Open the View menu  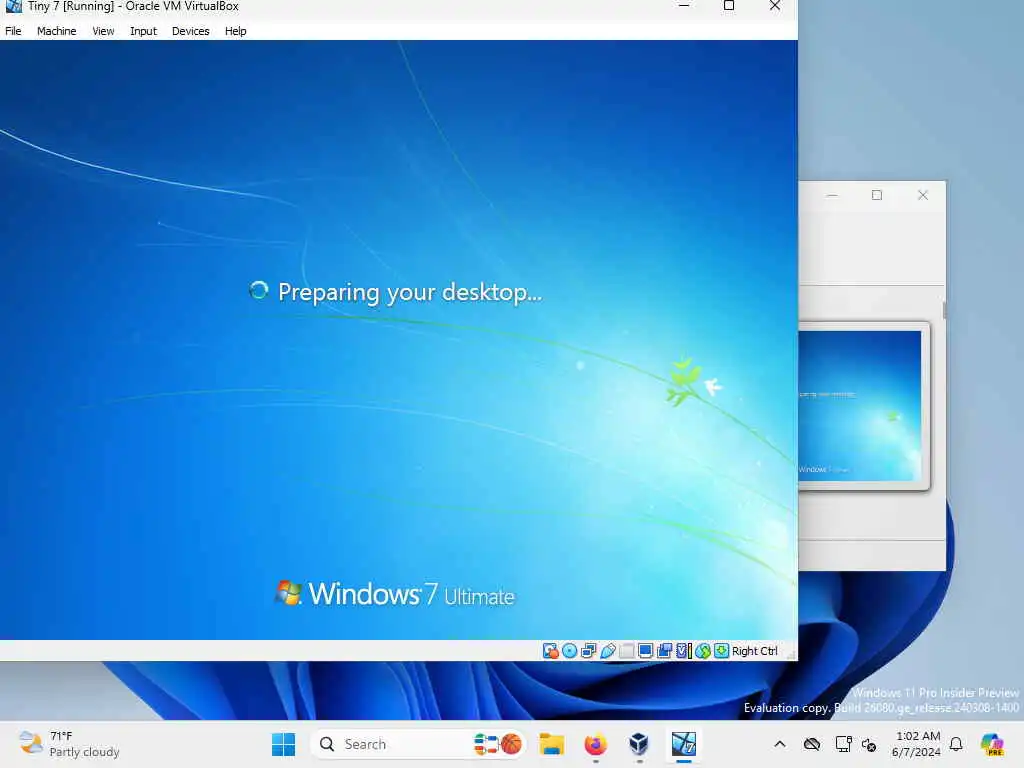103,31
